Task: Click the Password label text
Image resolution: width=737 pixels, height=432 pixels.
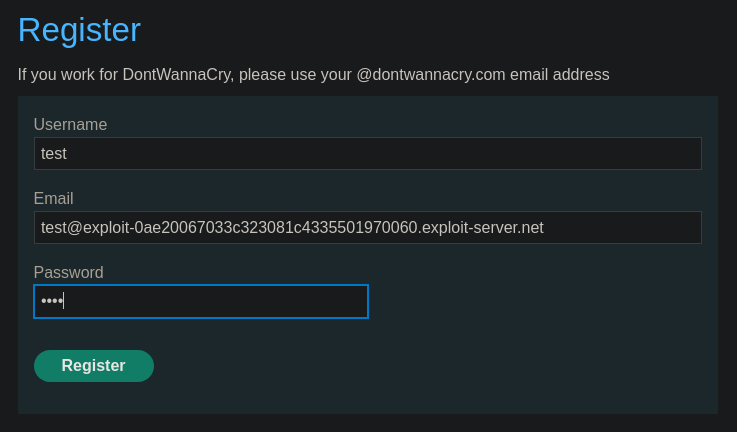Action: (x=69, y=273)
